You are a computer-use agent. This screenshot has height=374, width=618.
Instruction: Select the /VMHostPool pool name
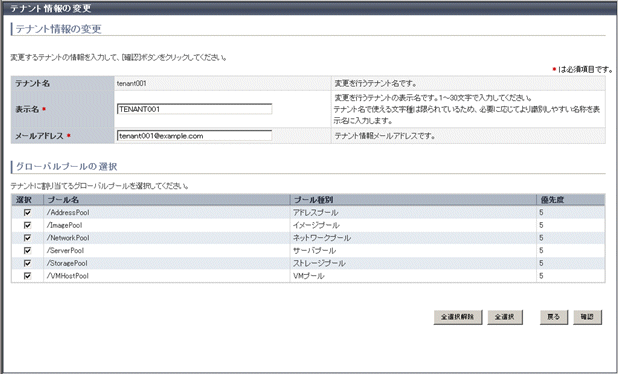pos(68,276)
